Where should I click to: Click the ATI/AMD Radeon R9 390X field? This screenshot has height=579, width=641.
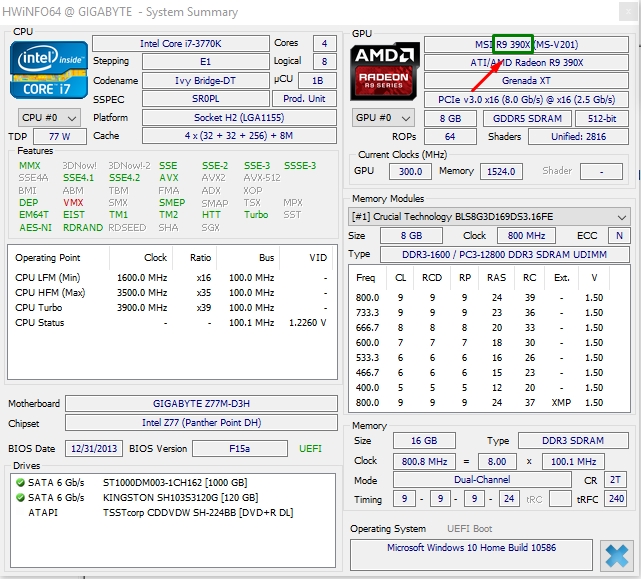click(526, 63)
